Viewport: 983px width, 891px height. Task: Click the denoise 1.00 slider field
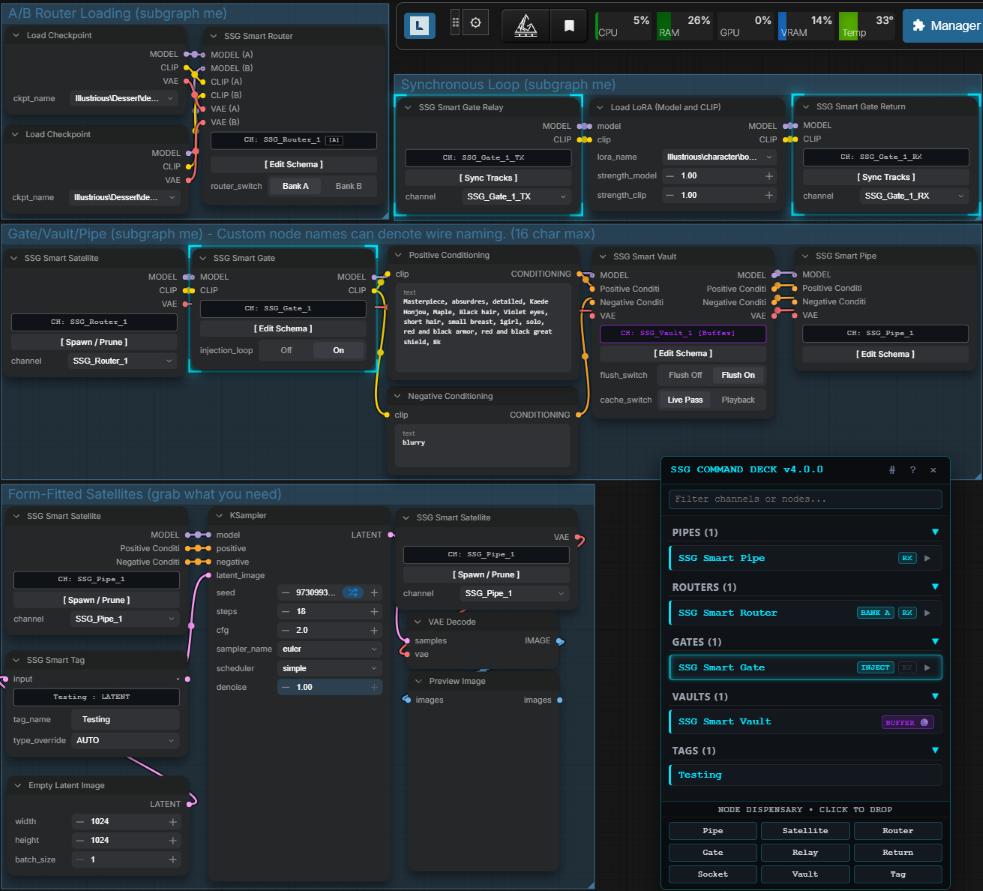pos(330,687)
